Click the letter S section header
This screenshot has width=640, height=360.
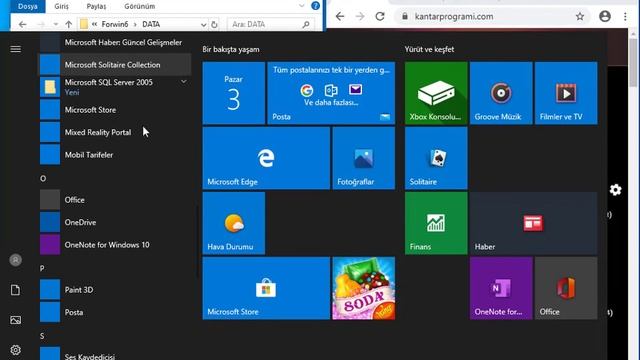(42, 336)
